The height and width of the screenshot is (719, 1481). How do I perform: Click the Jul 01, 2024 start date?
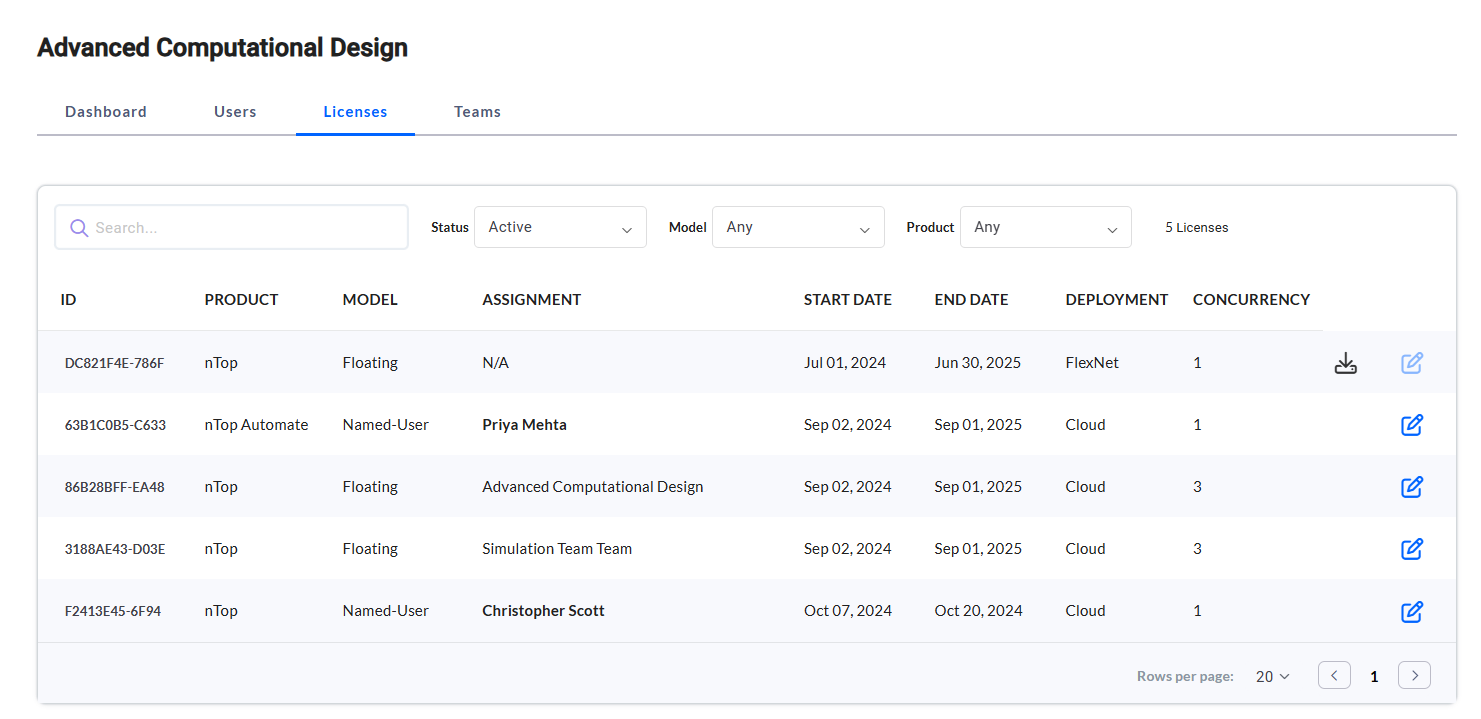844,363
